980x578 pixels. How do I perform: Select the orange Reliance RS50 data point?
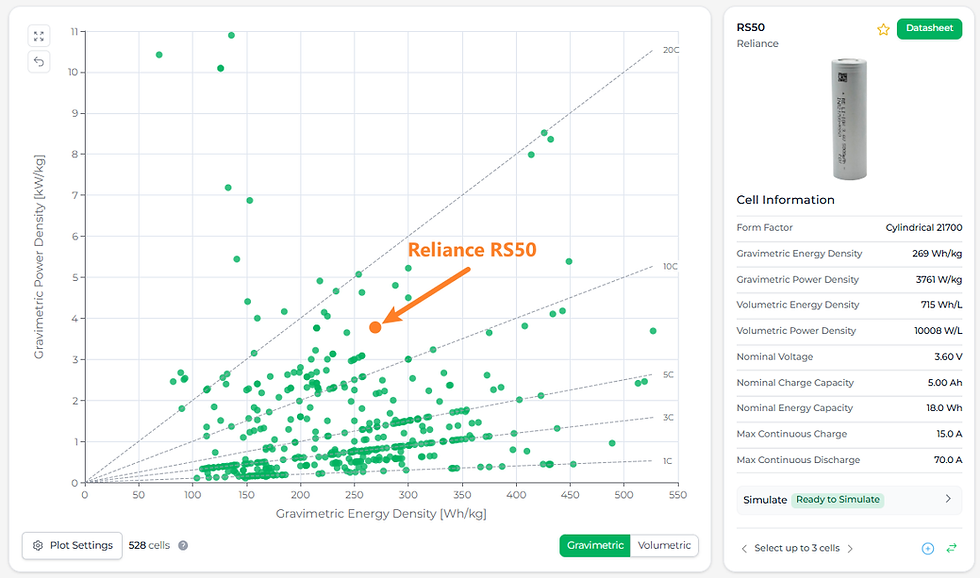(375, 327)
